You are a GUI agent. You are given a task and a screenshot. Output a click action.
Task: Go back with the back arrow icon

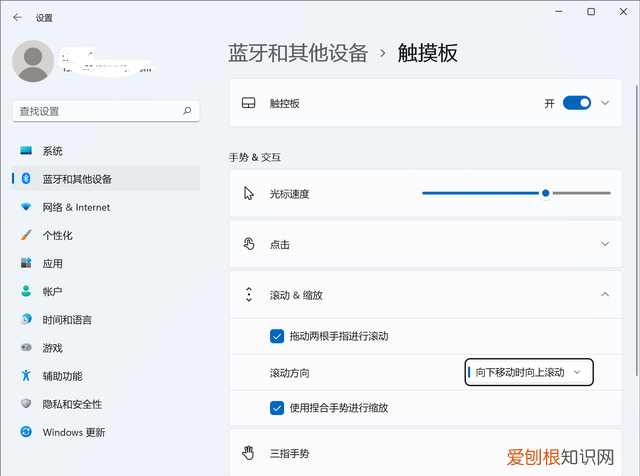coord(17,18)
